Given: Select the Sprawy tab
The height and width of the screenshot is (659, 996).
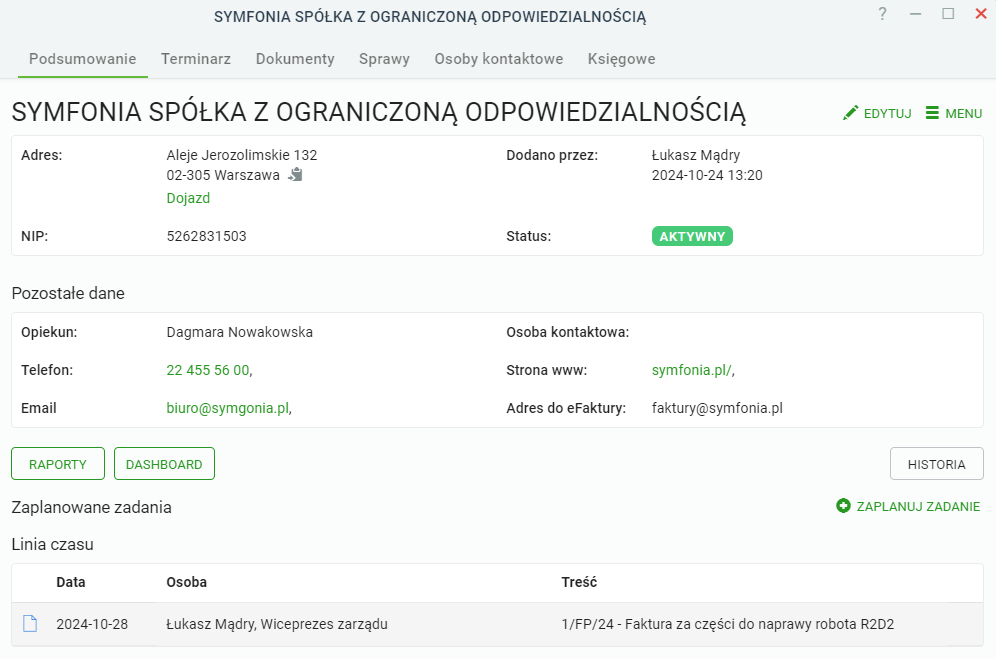Looking at the screenshot, I should 384,59.
